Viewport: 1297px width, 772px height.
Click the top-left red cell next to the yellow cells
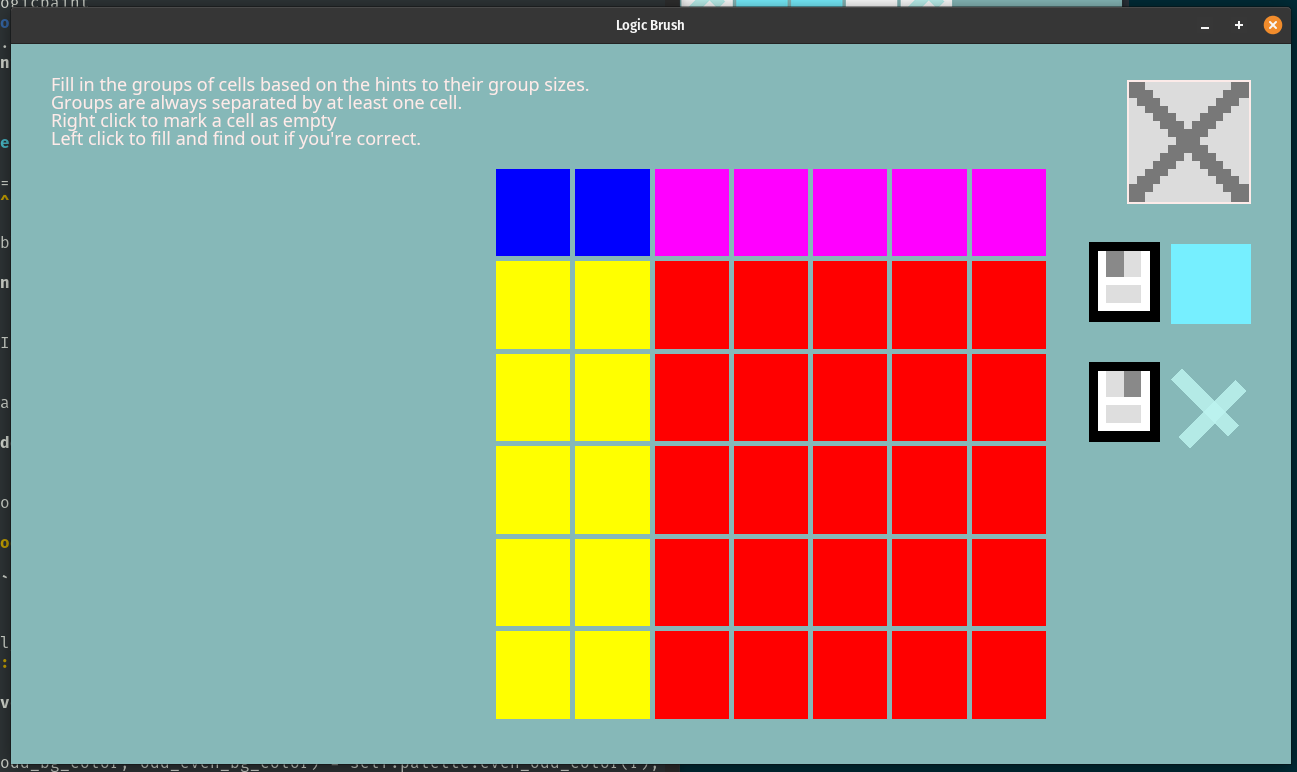pos(692,305)
